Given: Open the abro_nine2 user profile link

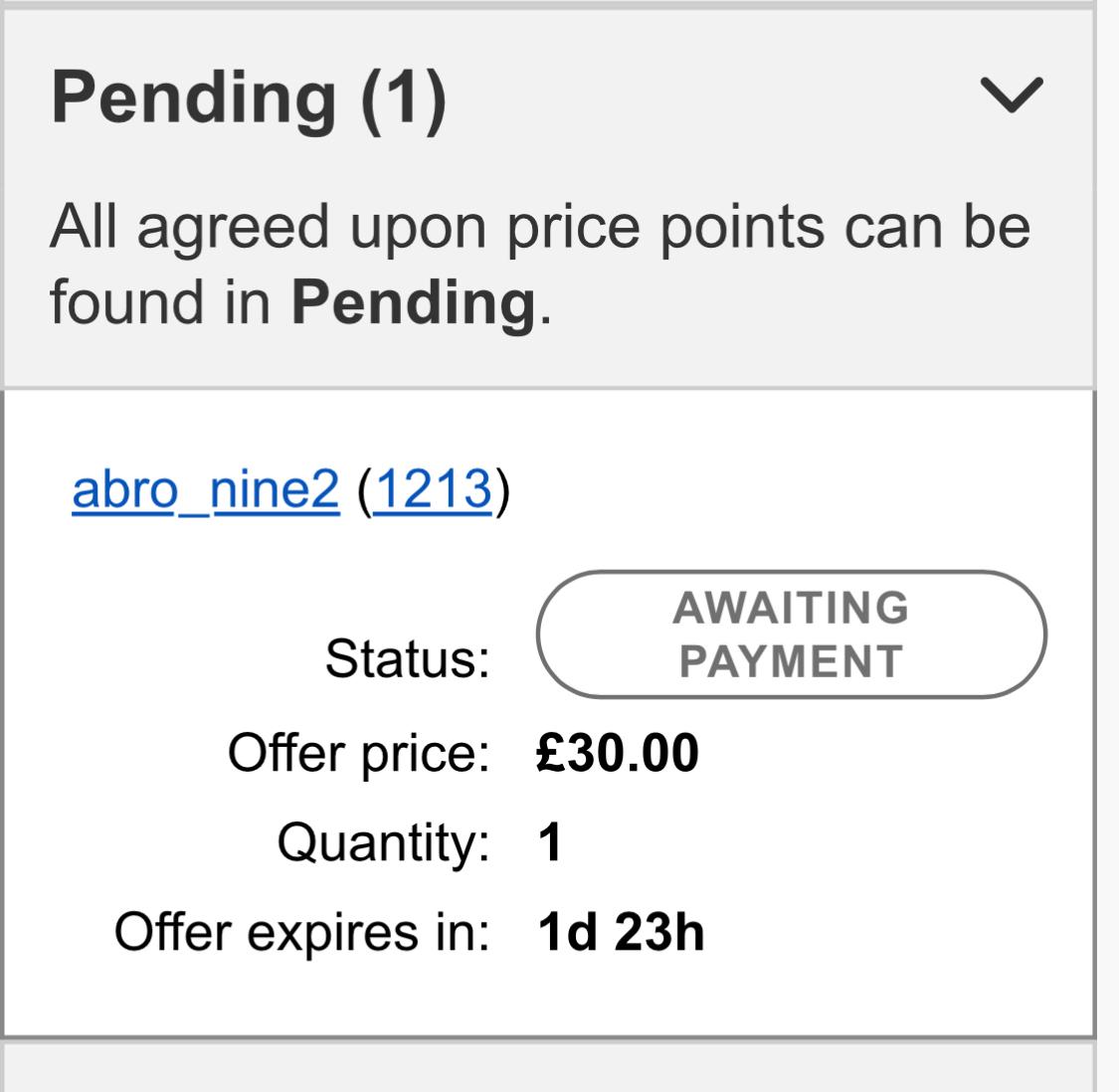Looking at the screenshot, I should 206,489.
